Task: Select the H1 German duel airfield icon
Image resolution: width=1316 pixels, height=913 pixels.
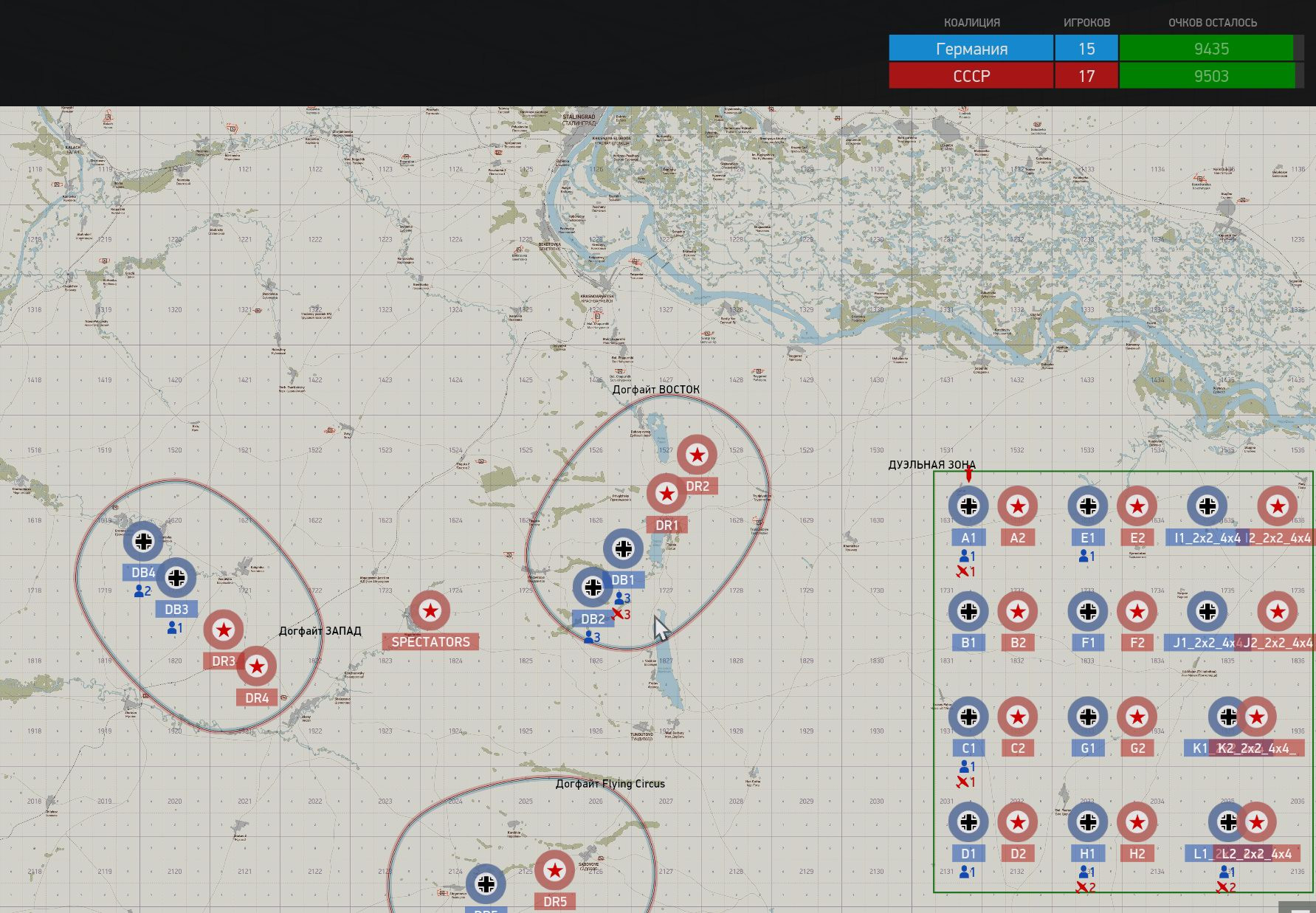Action: 1087,822
